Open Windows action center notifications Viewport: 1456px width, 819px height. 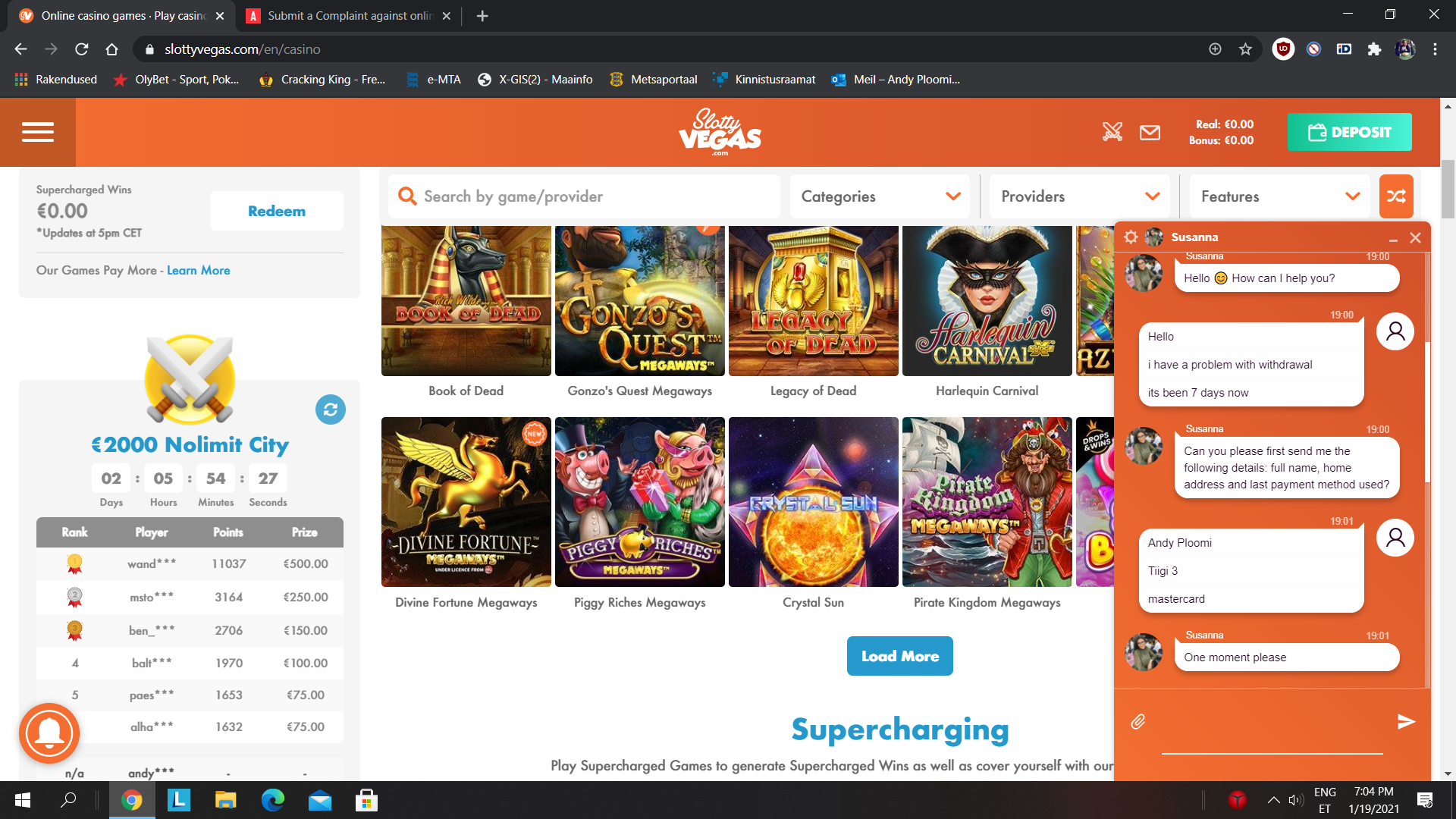pyautogui.click(x=1425, y=800)
